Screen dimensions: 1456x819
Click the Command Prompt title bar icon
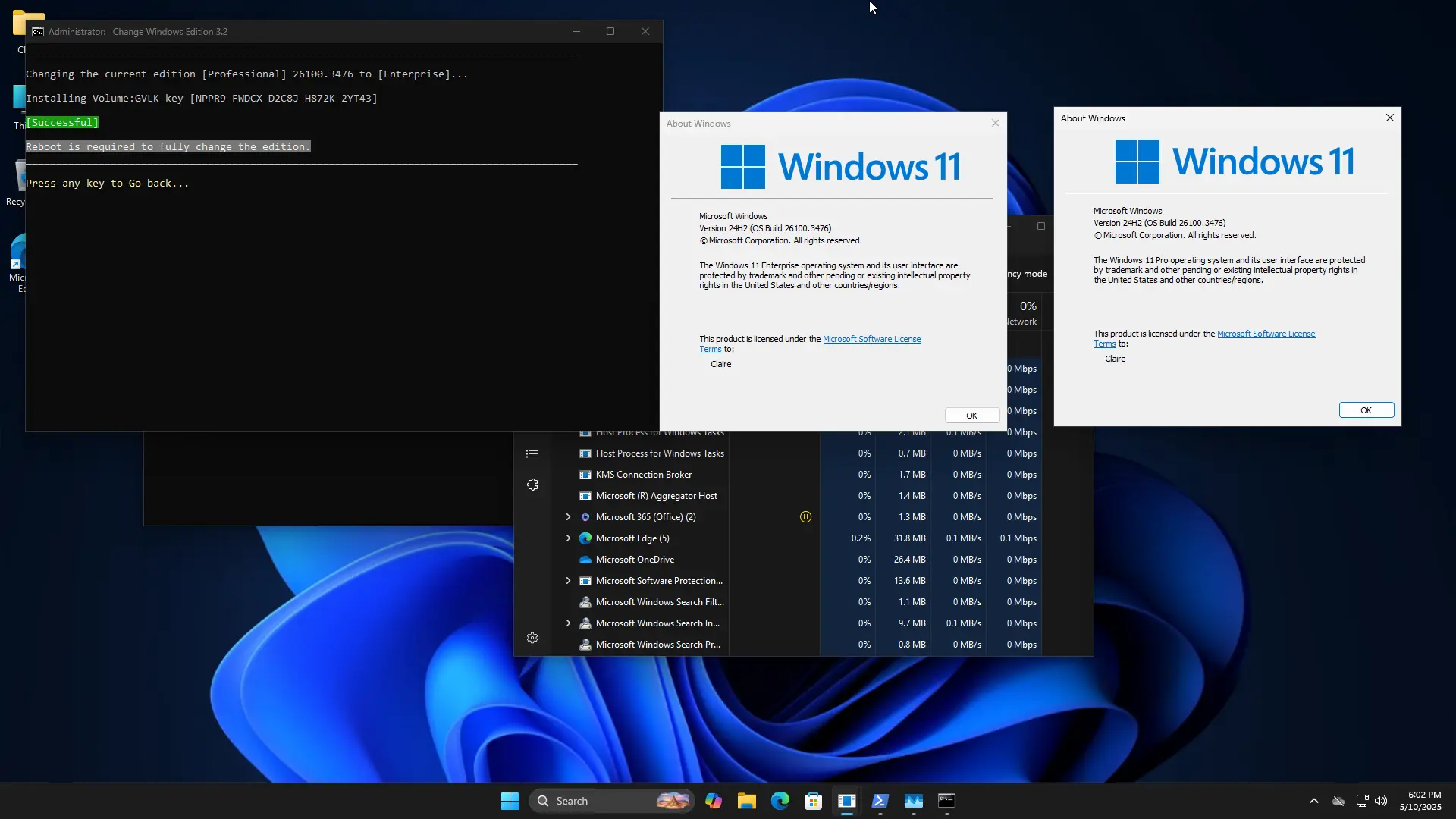[x=38, y=32]
